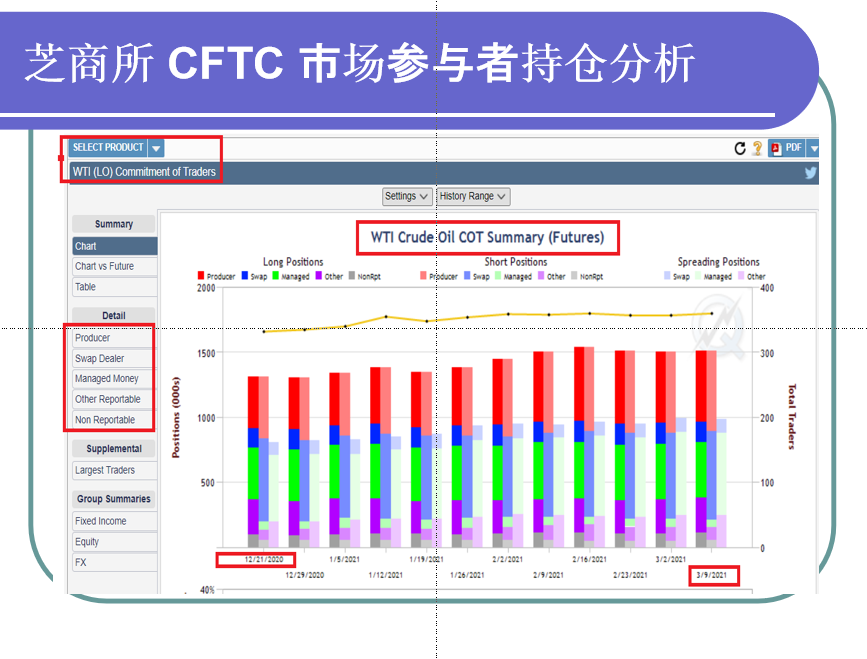The image size is (867, 659).
Task: Open Equity group summary
Action: coord(114,542)
